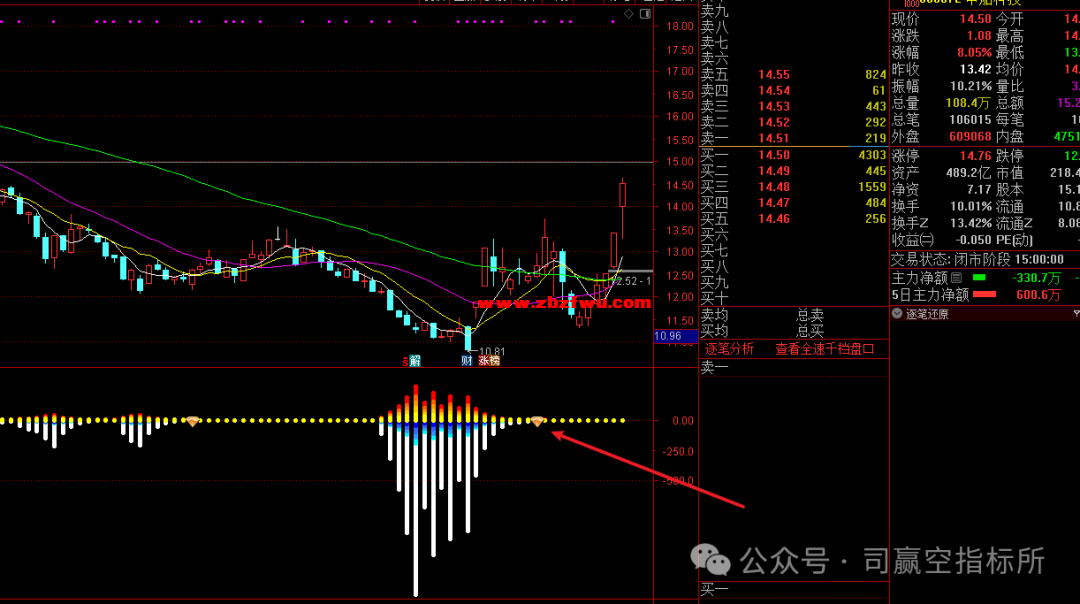Select buy-two price 14.49
The image size is (1080, 604).
[x=774, y=171]
